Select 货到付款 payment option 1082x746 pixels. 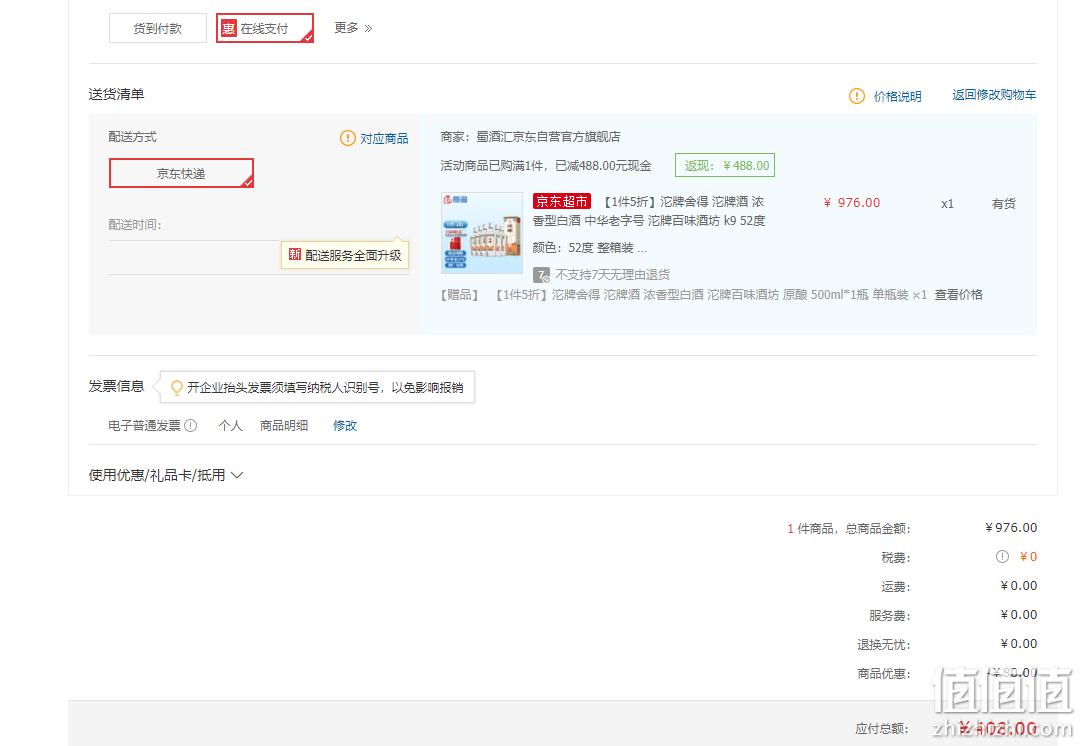coord(157,28)
